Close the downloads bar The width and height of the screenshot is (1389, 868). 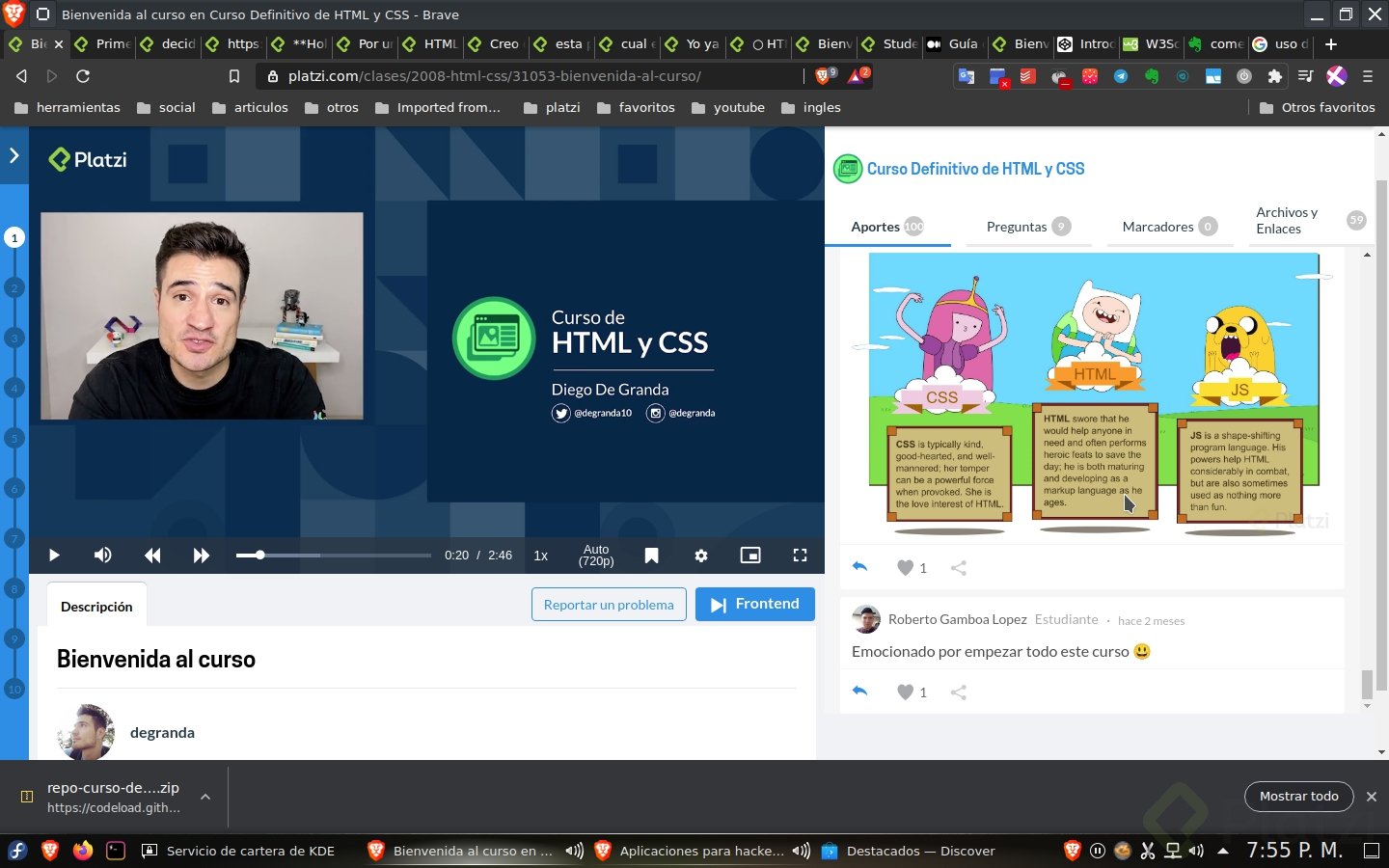pos(1372,797)
